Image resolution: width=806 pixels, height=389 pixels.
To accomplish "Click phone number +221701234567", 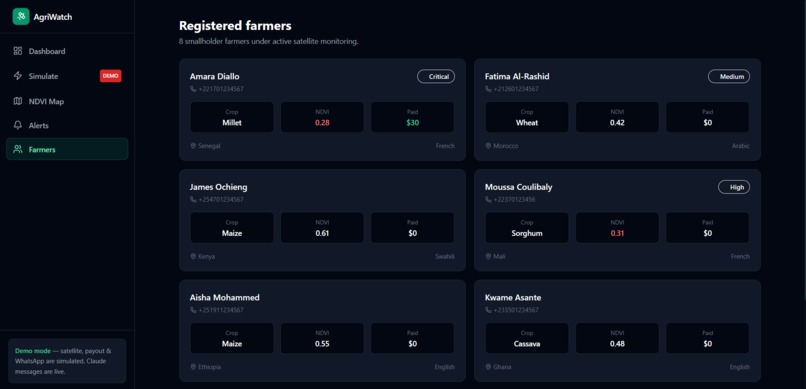I will point(221,89).
